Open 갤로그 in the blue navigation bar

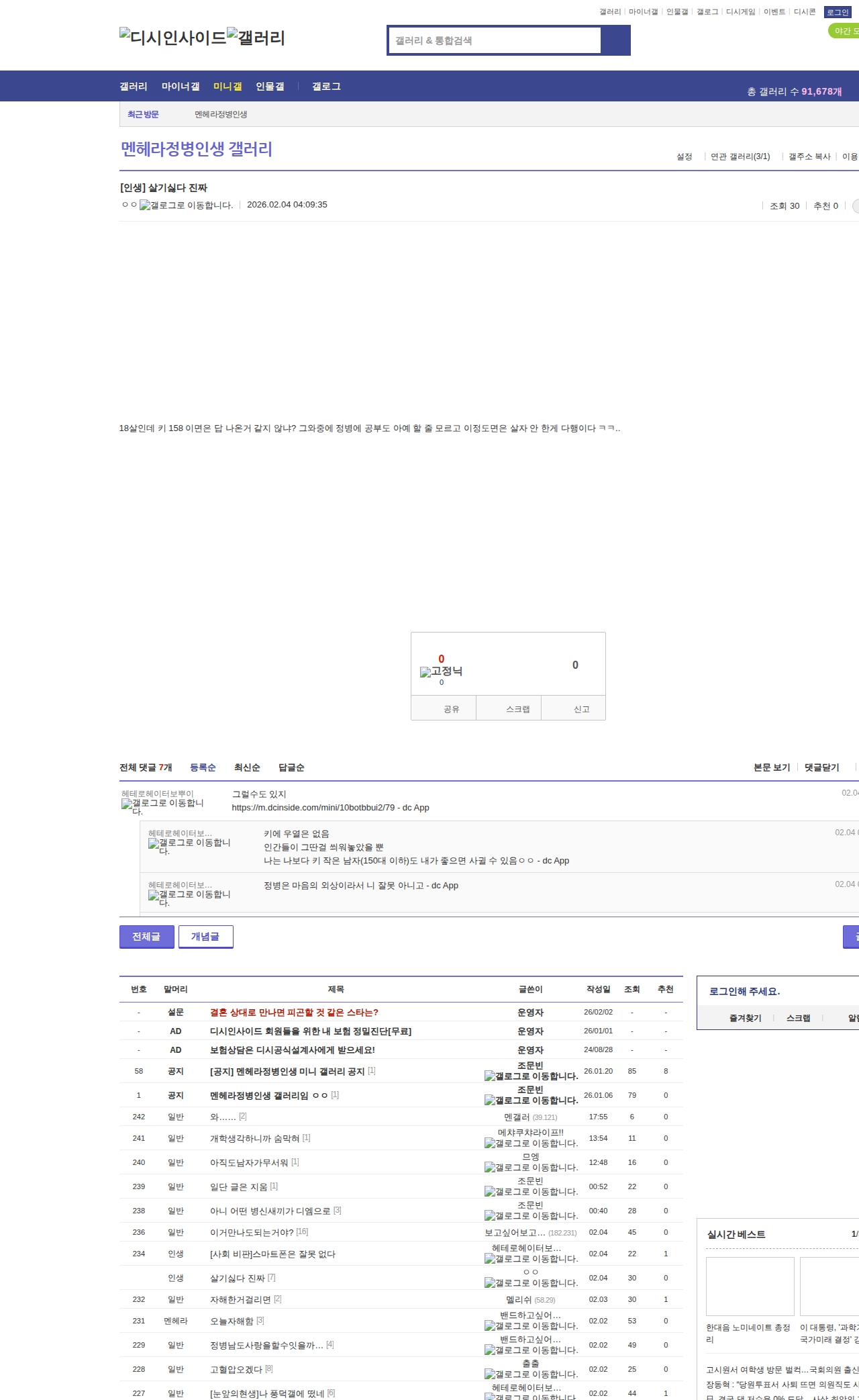326,87
